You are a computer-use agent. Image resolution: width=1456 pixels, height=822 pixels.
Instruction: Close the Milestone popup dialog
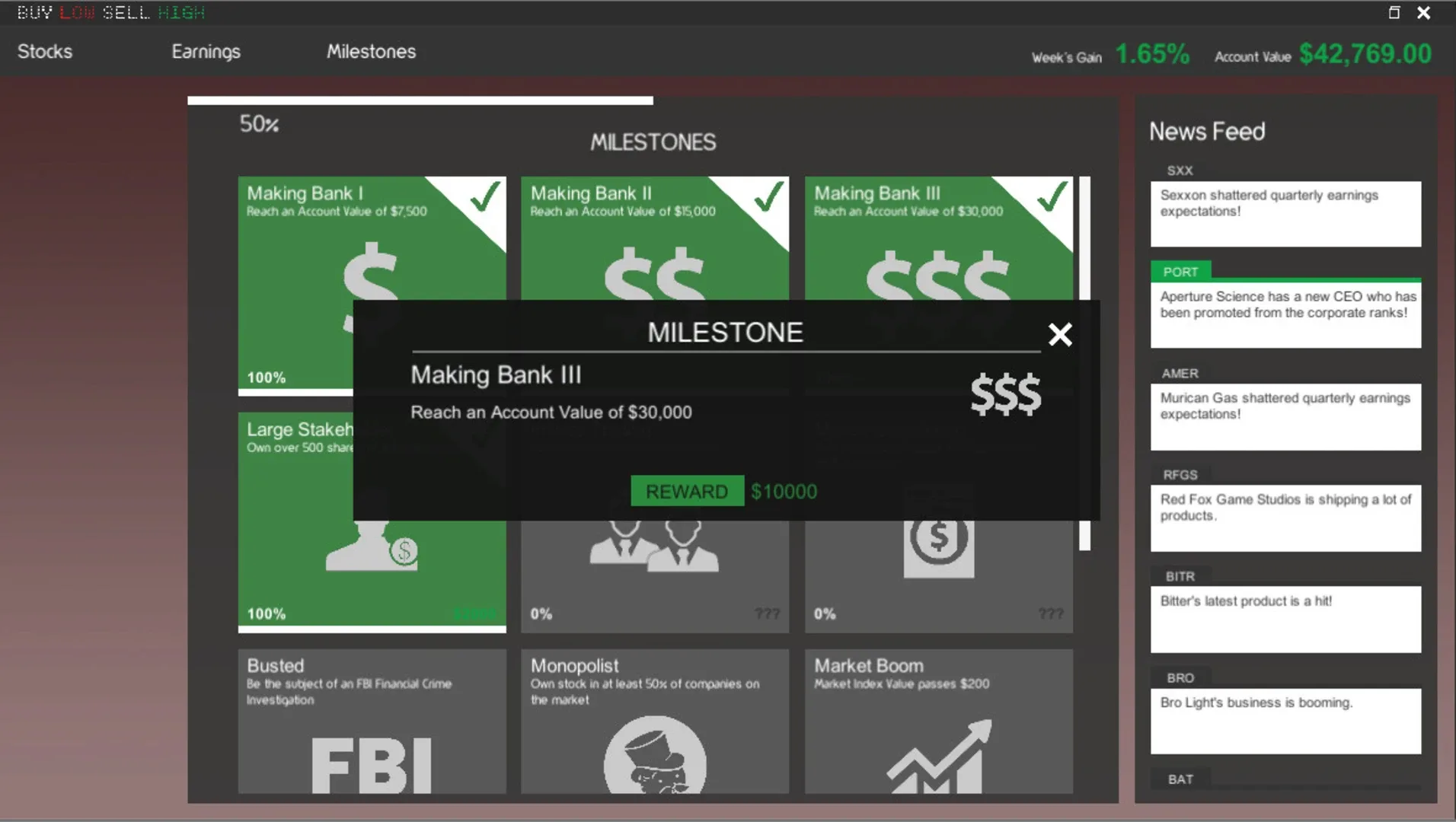tap(1059, 334)
